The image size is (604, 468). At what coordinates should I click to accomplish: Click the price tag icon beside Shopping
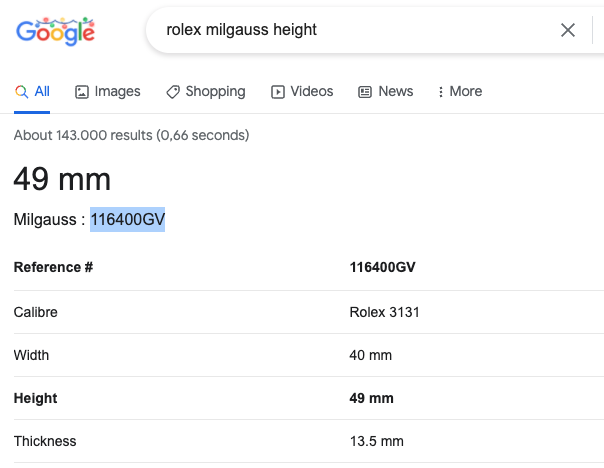[x=173, y=92]
